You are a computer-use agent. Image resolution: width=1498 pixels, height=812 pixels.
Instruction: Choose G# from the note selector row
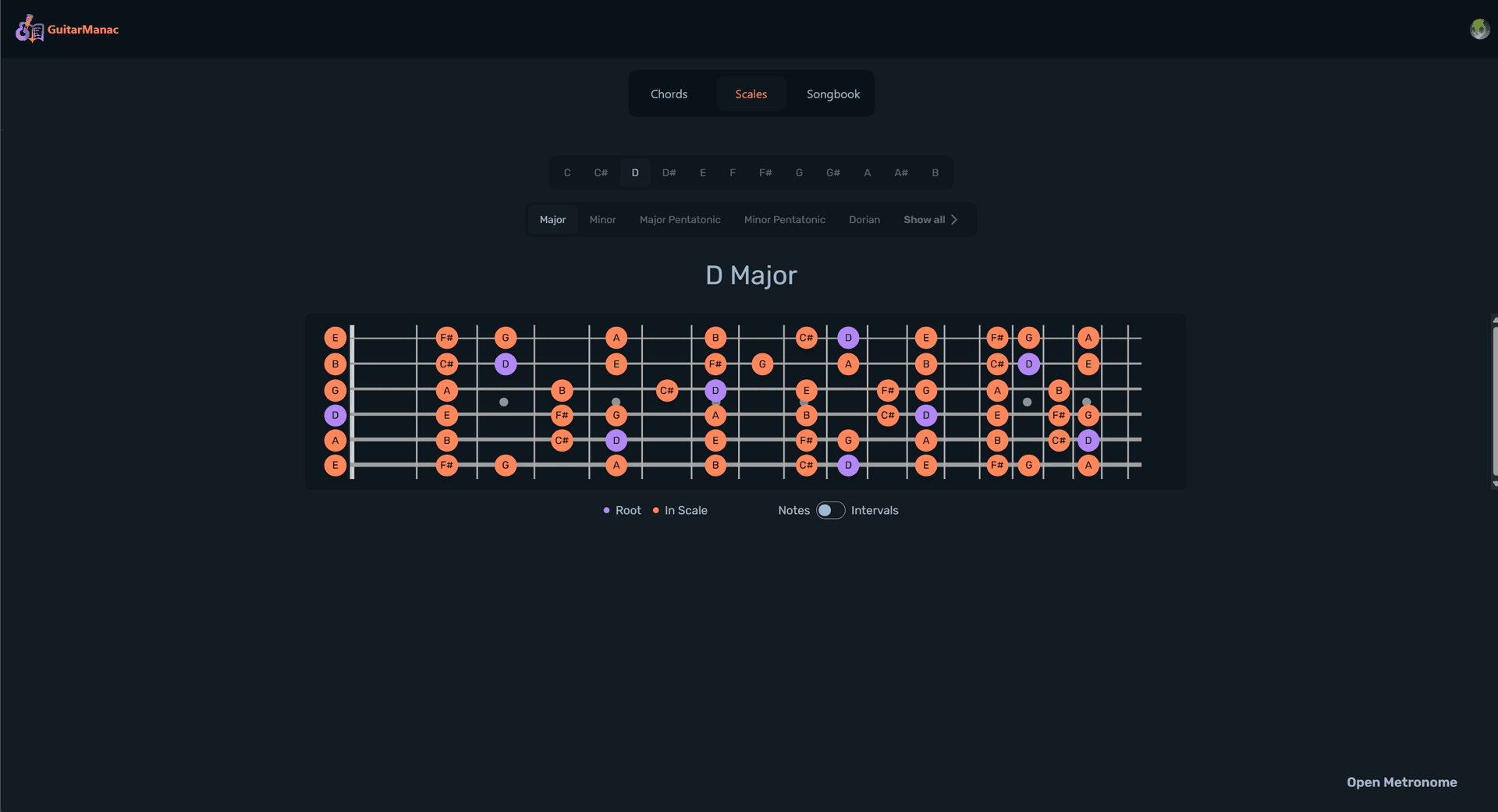[x=832, y=172]
